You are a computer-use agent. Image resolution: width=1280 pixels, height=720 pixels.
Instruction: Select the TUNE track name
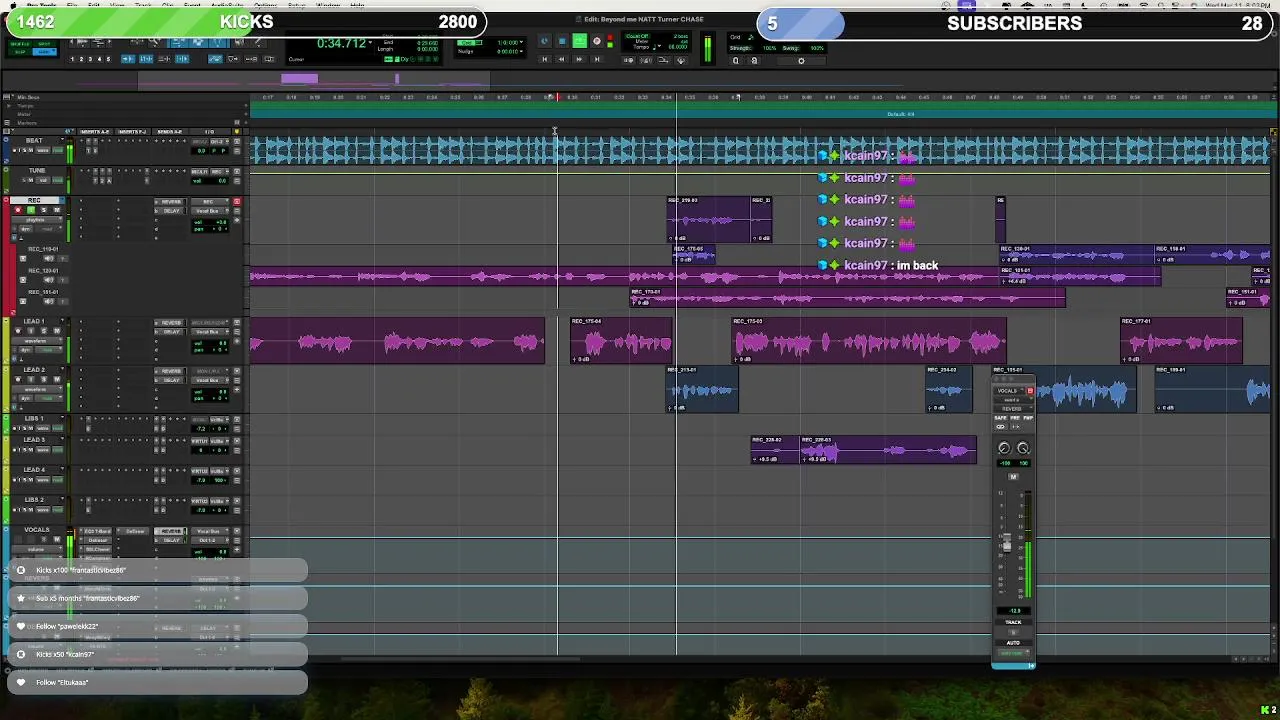coord(37,170)
